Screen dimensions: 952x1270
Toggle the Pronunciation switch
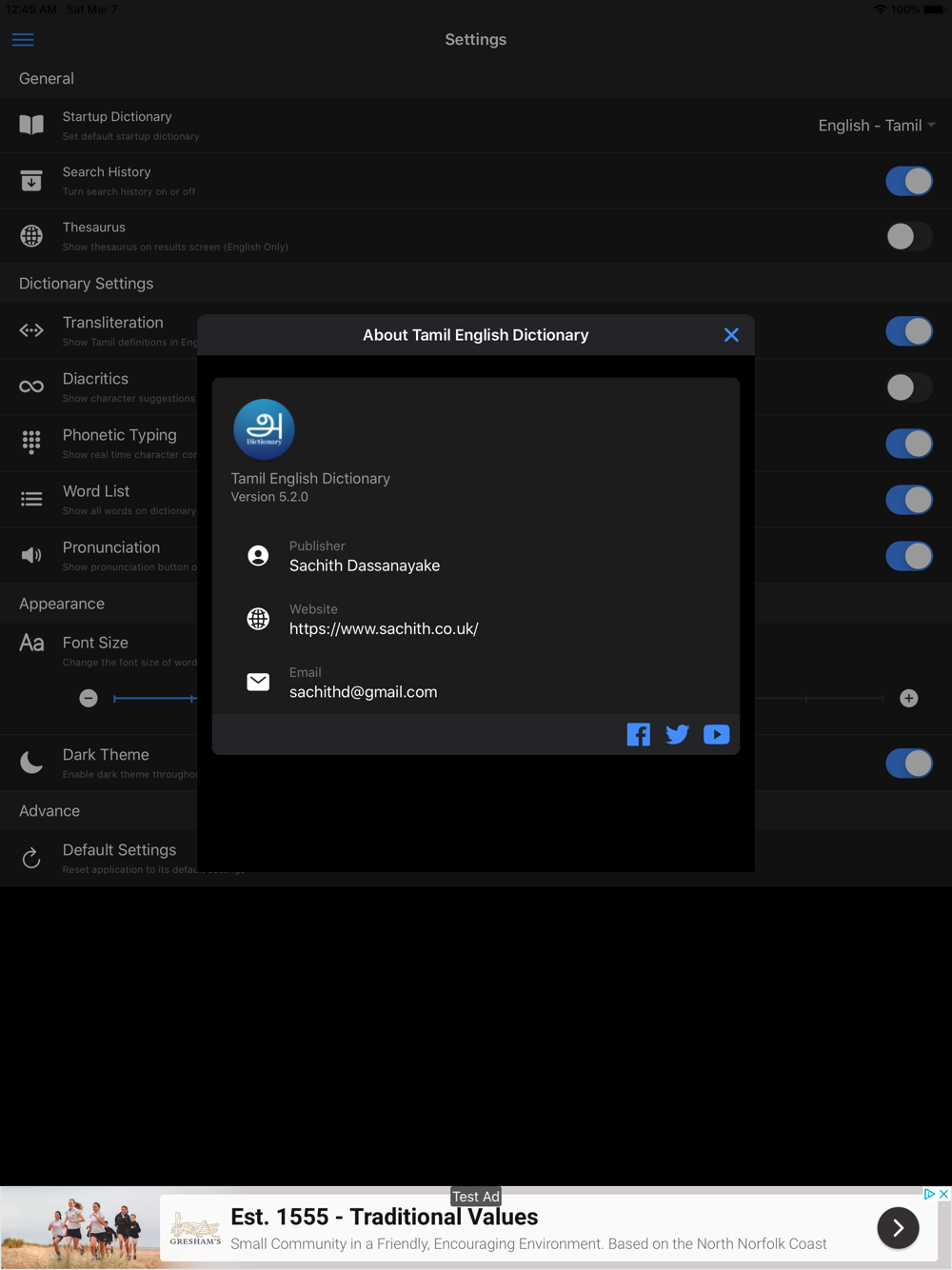pyautogui.click(x=909, y=556)
